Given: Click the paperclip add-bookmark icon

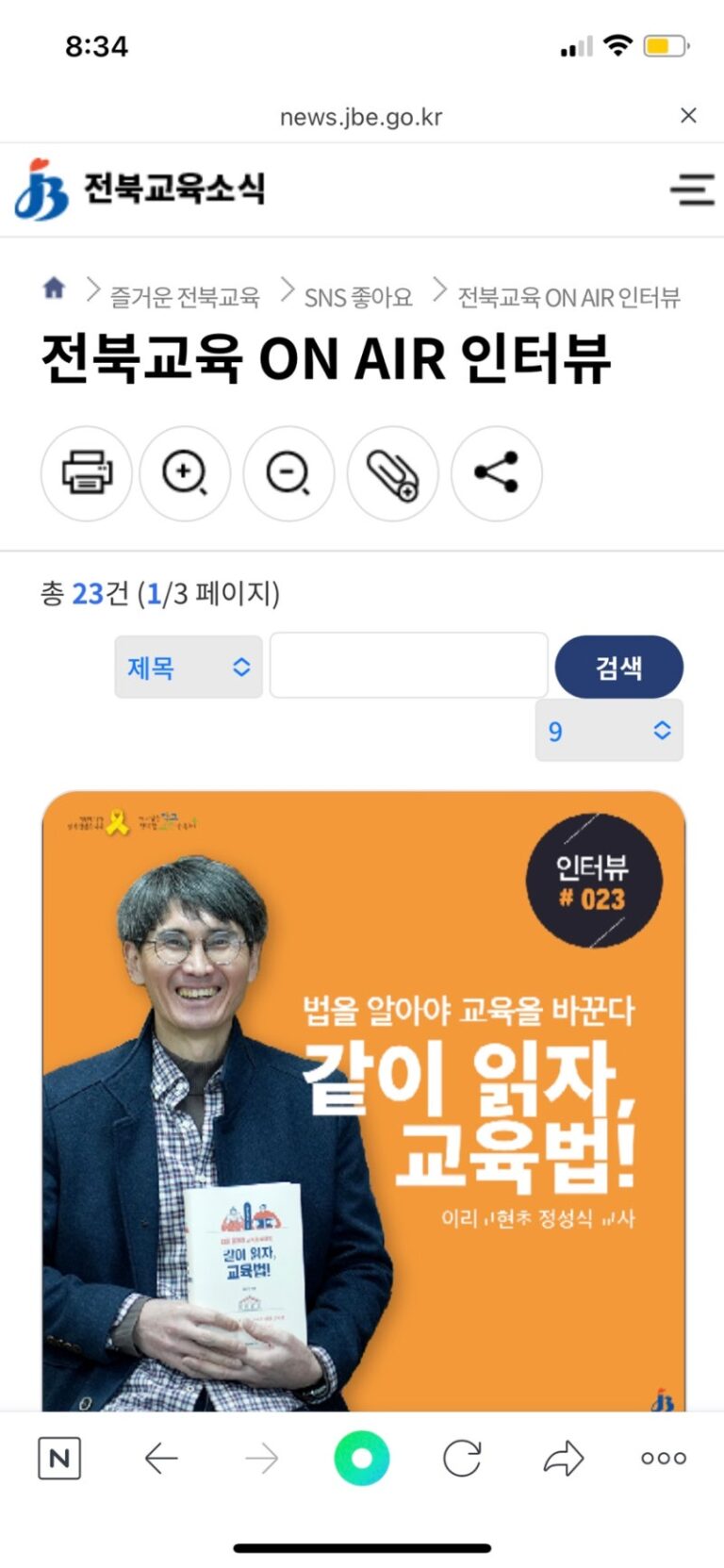Looking at the screenshot, I should (392, 473).
